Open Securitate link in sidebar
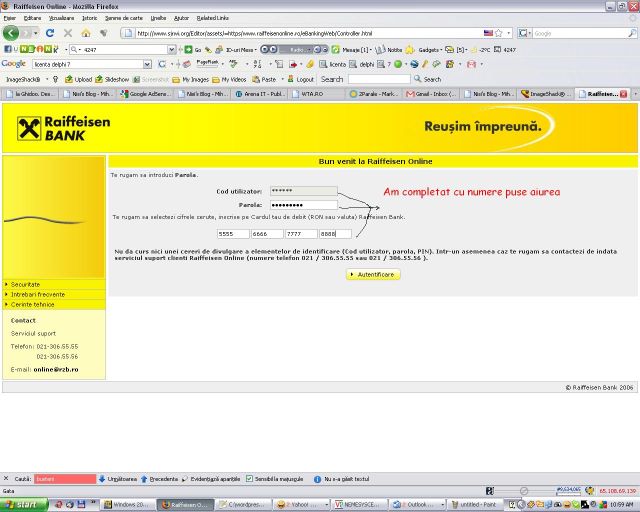Screen dimensions: 640x512 click(25, 284)
